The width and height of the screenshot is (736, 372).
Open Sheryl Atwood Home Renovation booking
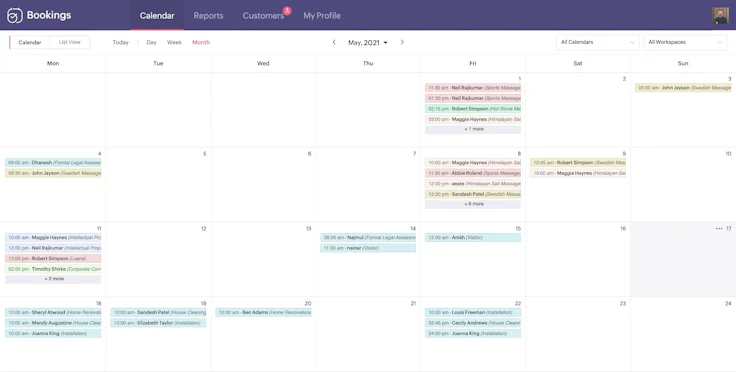point(53,312)
